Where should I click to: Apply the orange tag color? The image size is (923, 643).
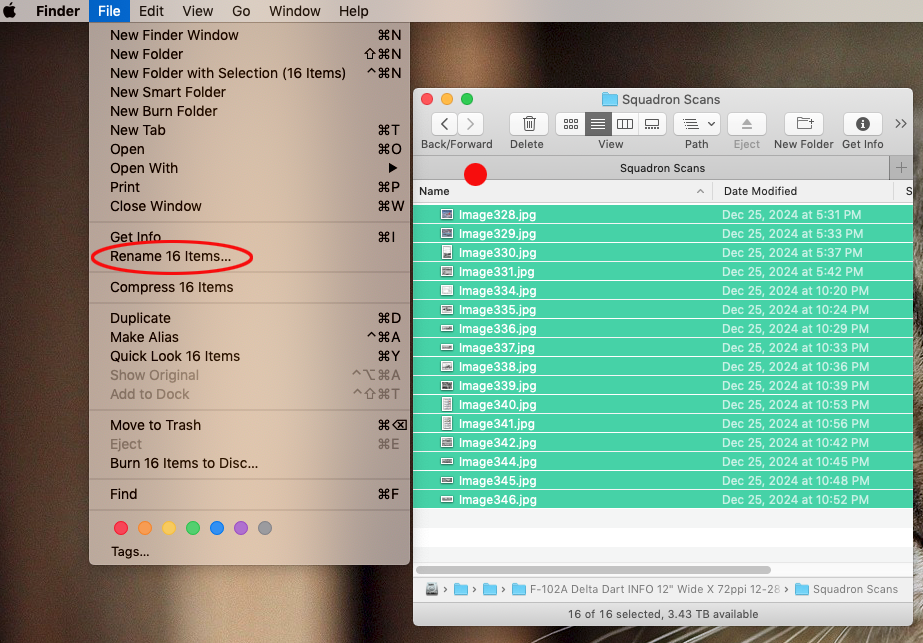coord(145,528)
